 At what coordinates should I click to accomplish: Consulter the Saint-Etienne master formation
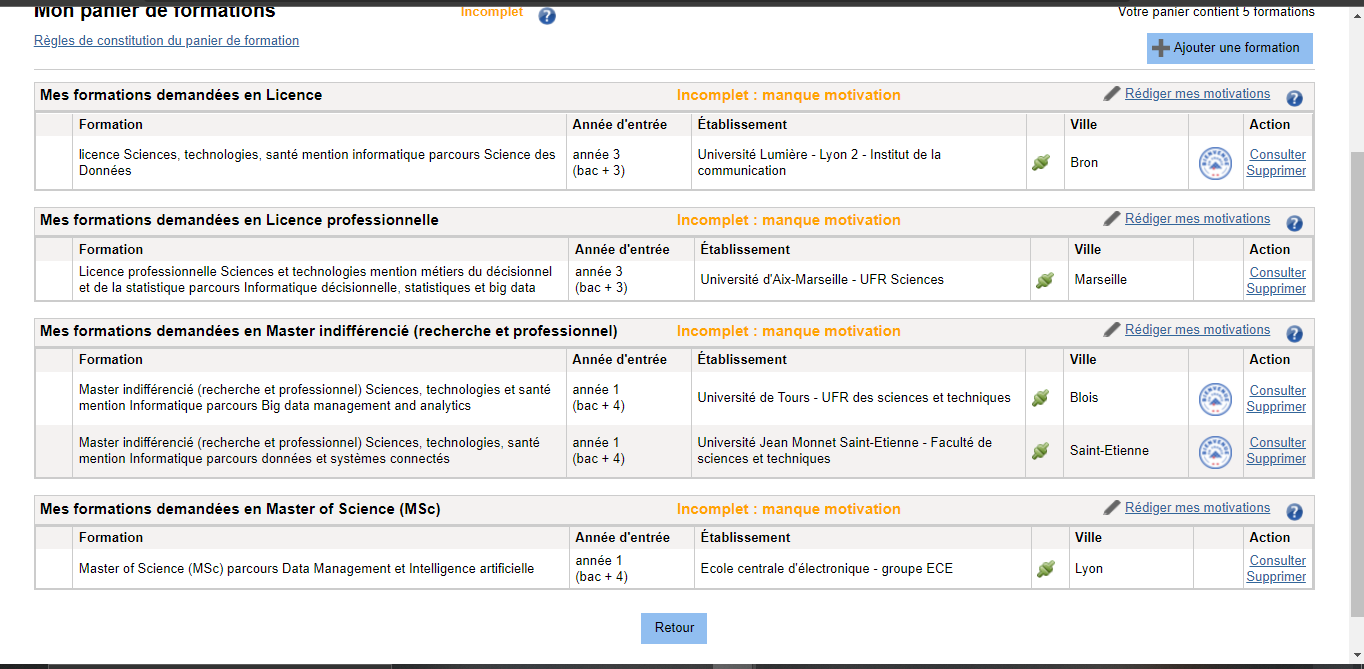[x=1277, y=443]
